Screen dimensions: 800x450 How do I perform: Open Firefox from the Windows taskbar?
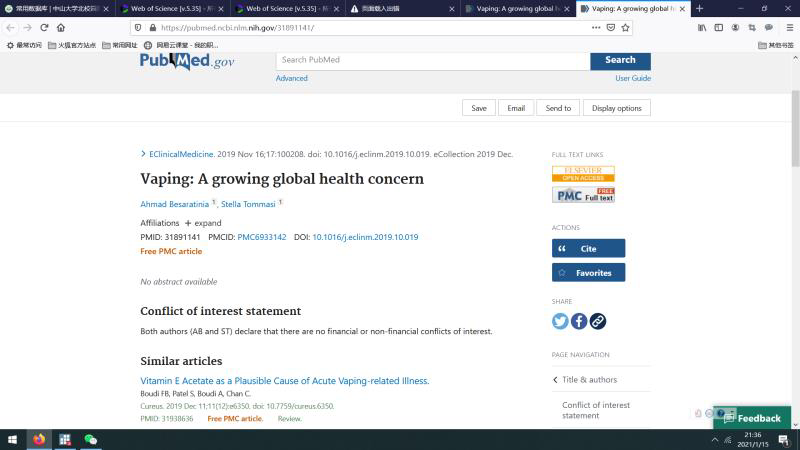[39, 439]
